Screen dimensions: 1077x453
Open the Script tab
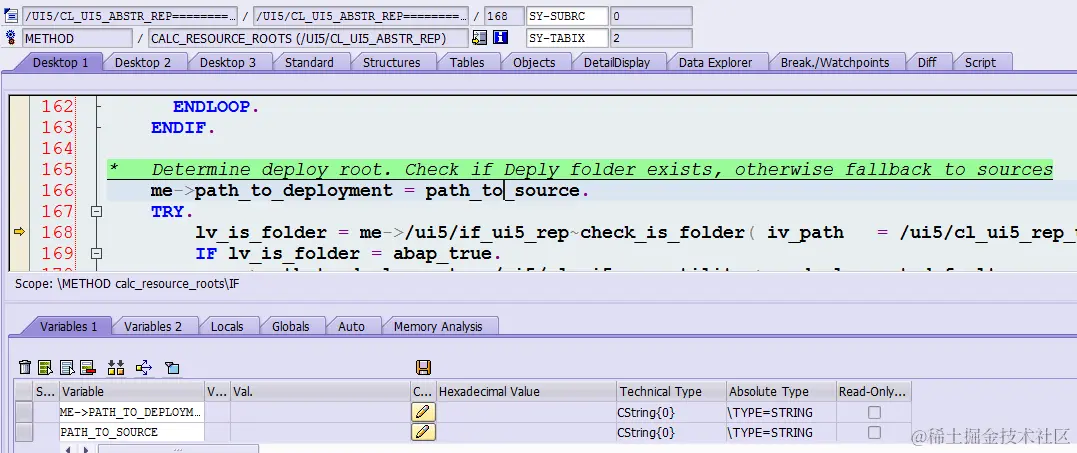tap(980, 62)
